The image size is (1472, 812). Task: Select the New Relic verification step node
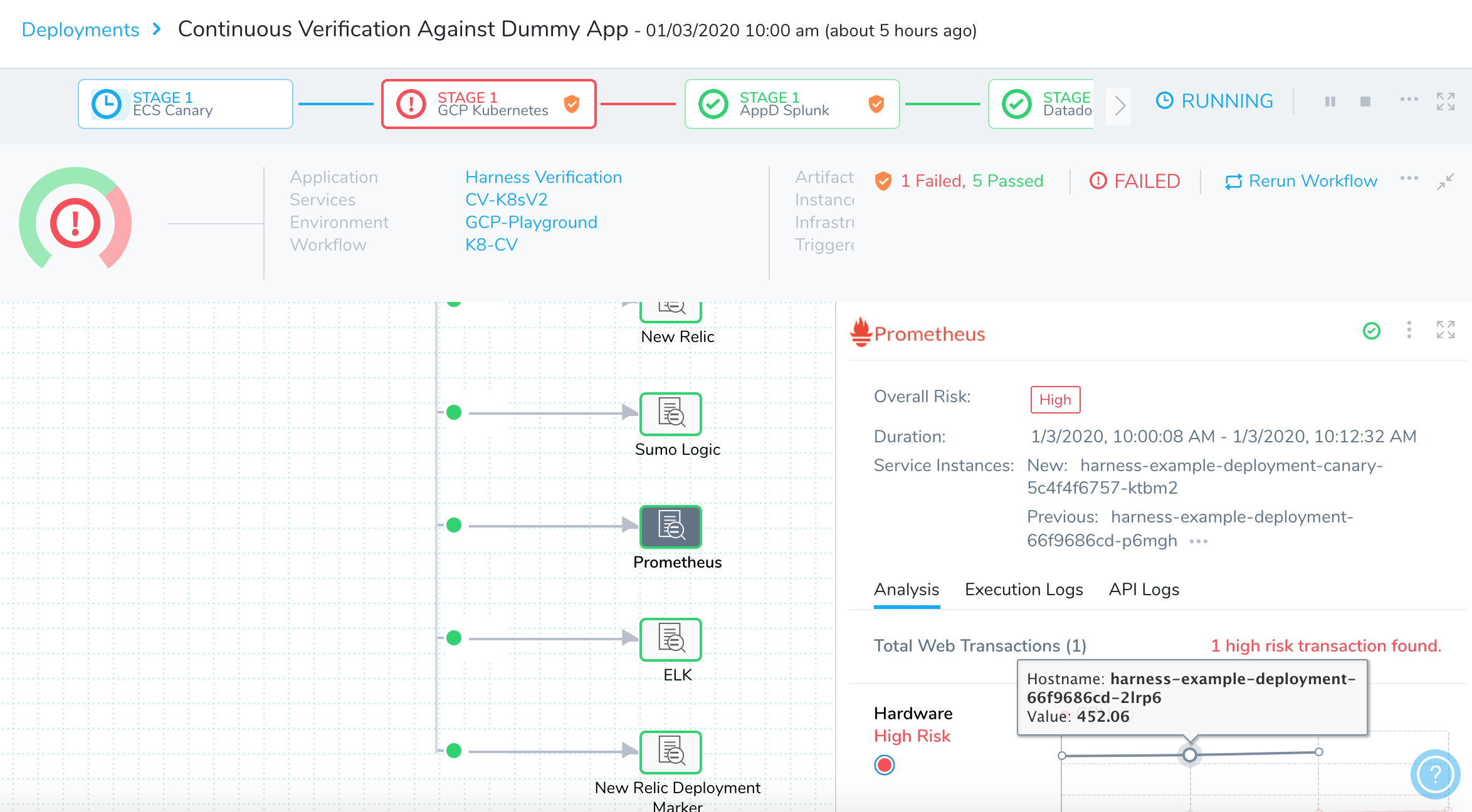pos(671,311)
